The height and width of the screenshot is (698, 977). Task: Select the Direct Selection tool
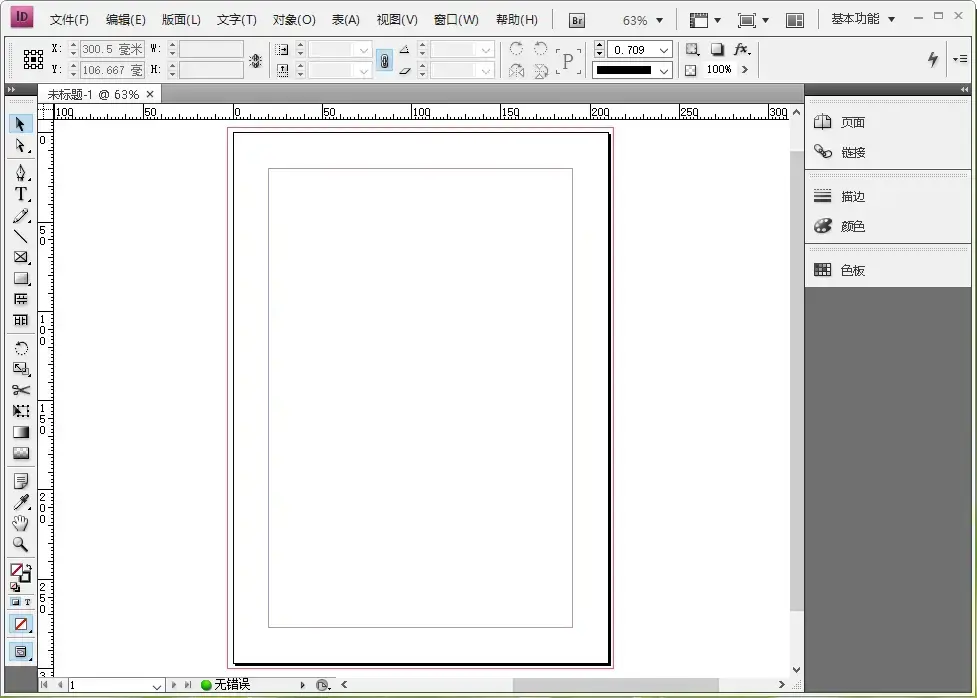(21, 146)
